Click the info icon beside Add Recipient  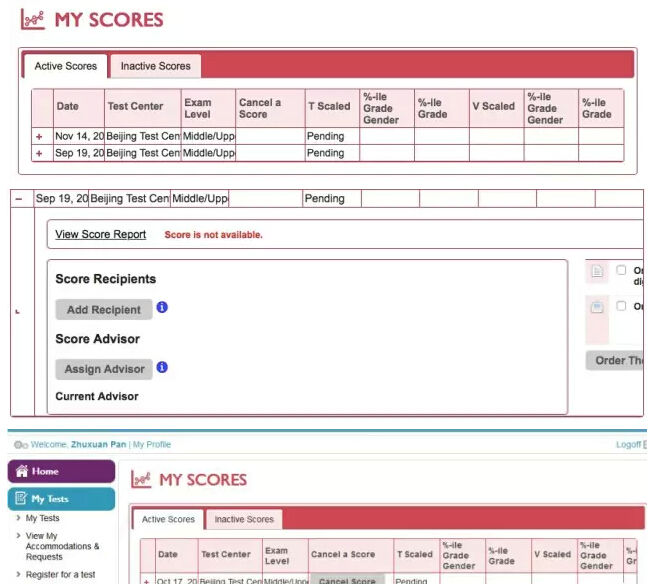click(x=162, y=307)
